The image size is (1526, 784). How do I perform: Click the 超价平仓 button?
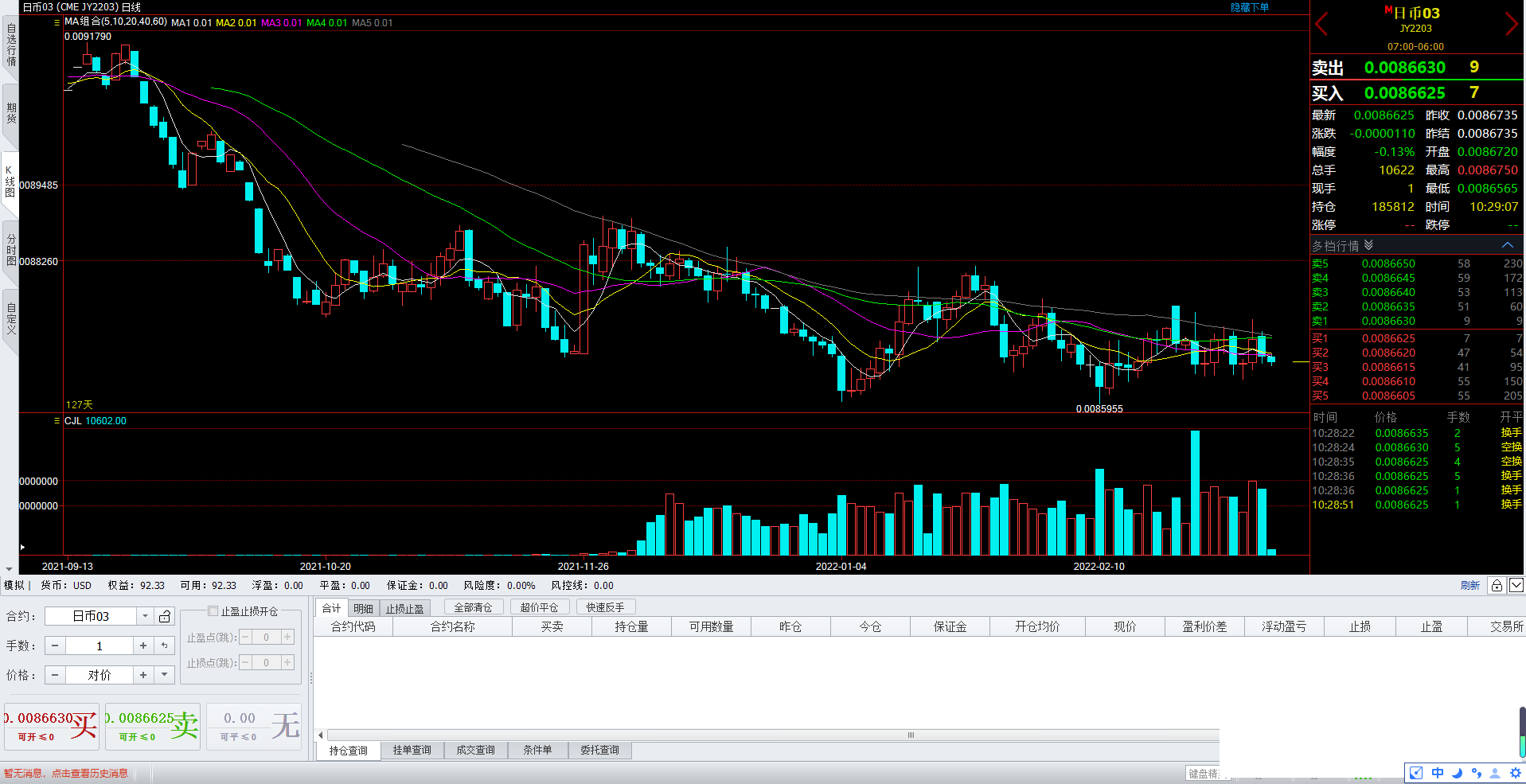pos(539,607)
